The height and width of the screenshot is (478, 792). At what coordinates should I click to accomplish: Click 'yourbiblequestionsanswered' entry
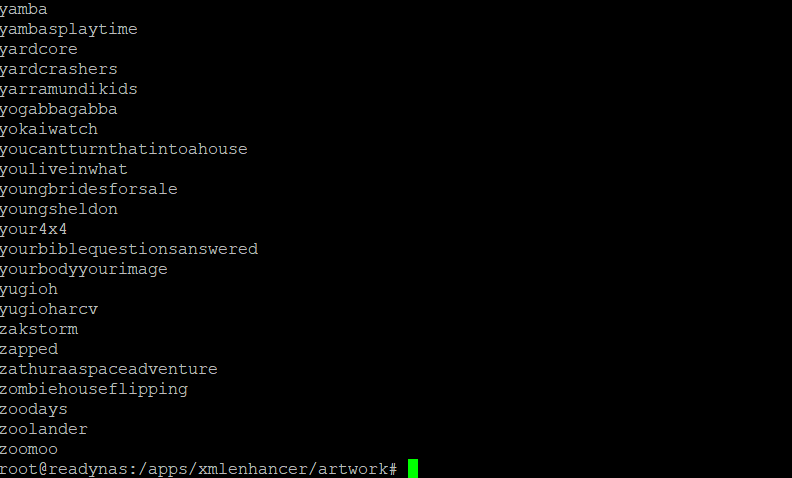click(x=128, y=249)
